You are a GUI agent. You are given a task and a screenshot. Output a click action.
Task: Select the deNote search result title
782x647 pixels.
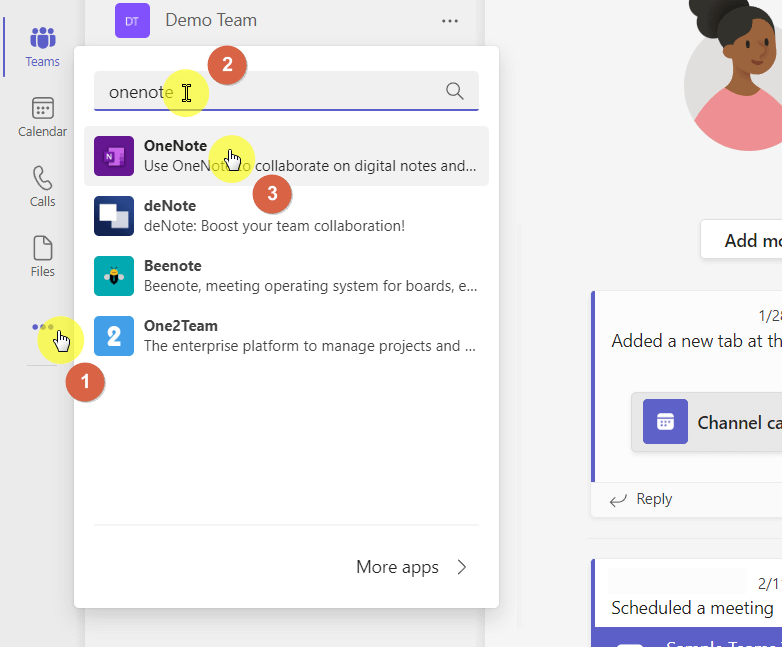pyautogui.click(x=170, y=206)
